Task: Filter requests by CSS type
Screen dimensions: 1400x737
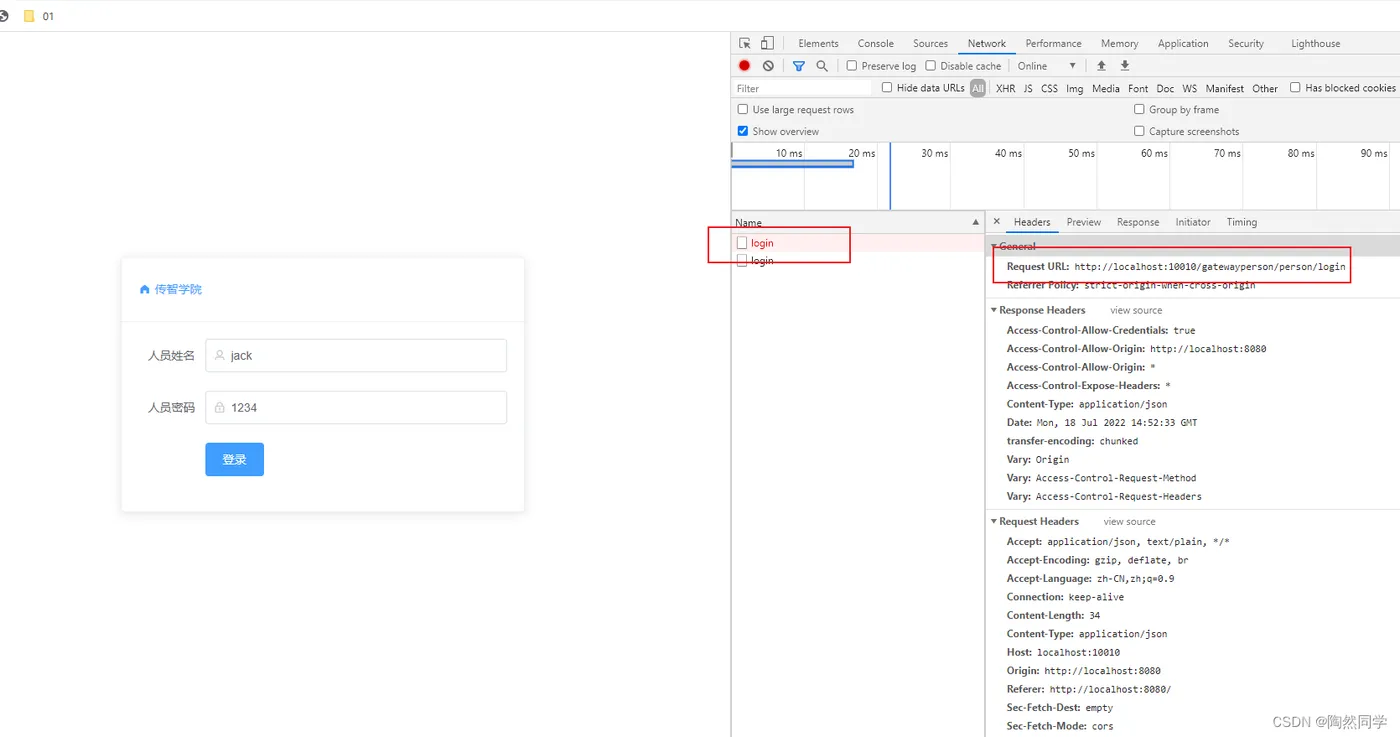Action: [x=1049, y=88]
